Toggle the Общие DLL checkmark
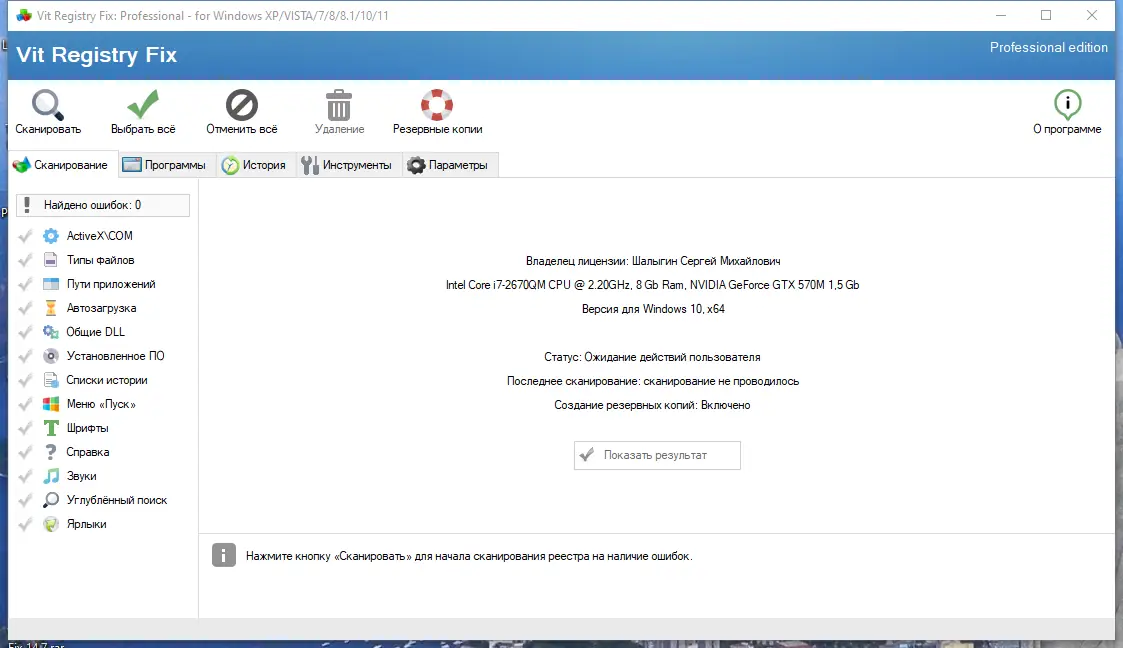Viewport: 1123px width, 648px height. click(x=25, y=332)
